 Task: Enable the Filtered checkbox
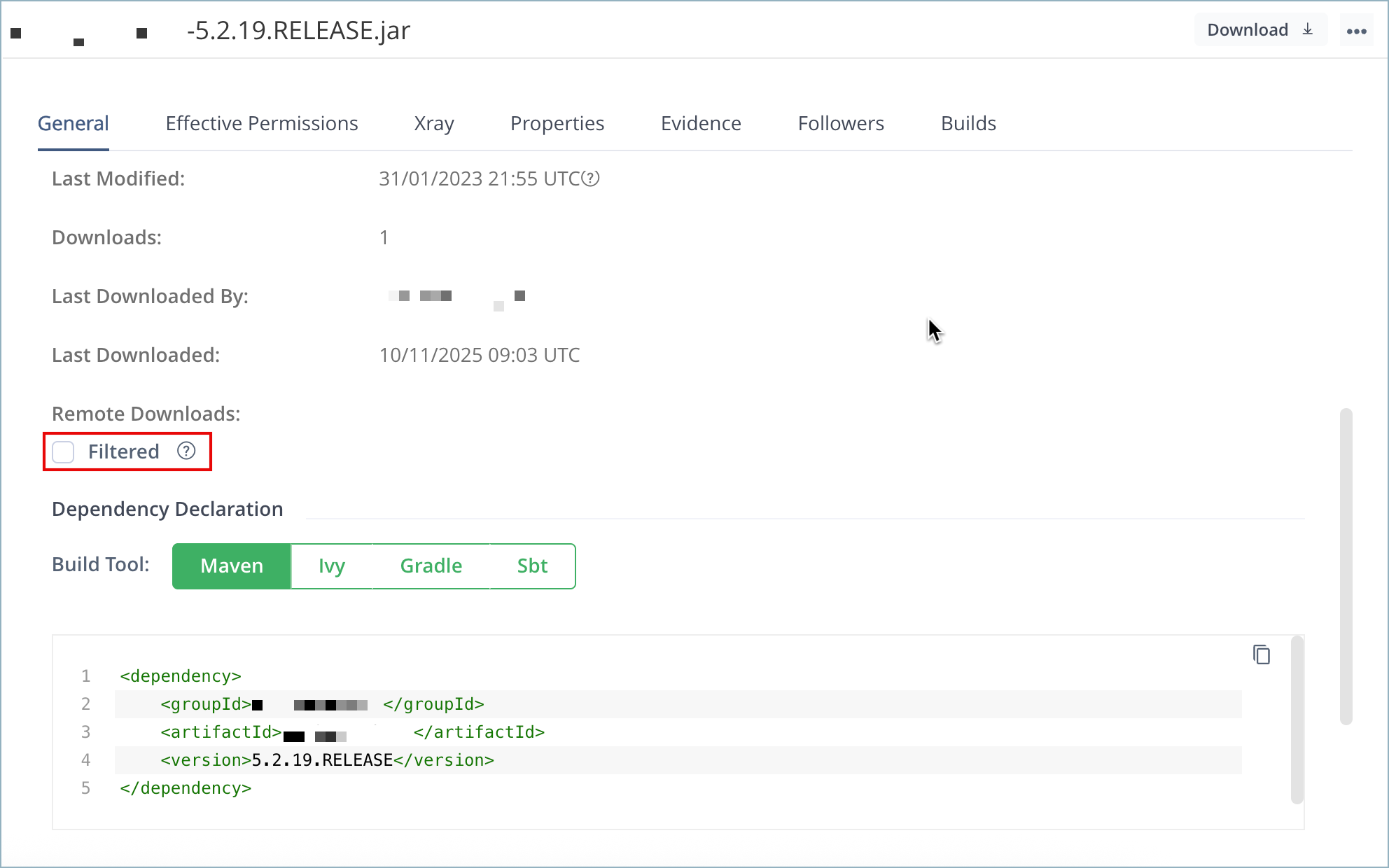point(63,451)
